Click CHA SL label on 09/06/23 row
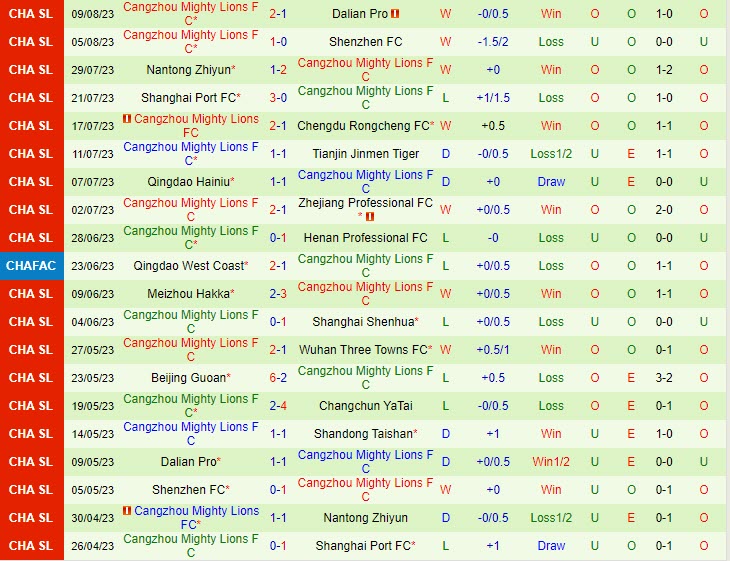730x561 pixels. (31, 294)
